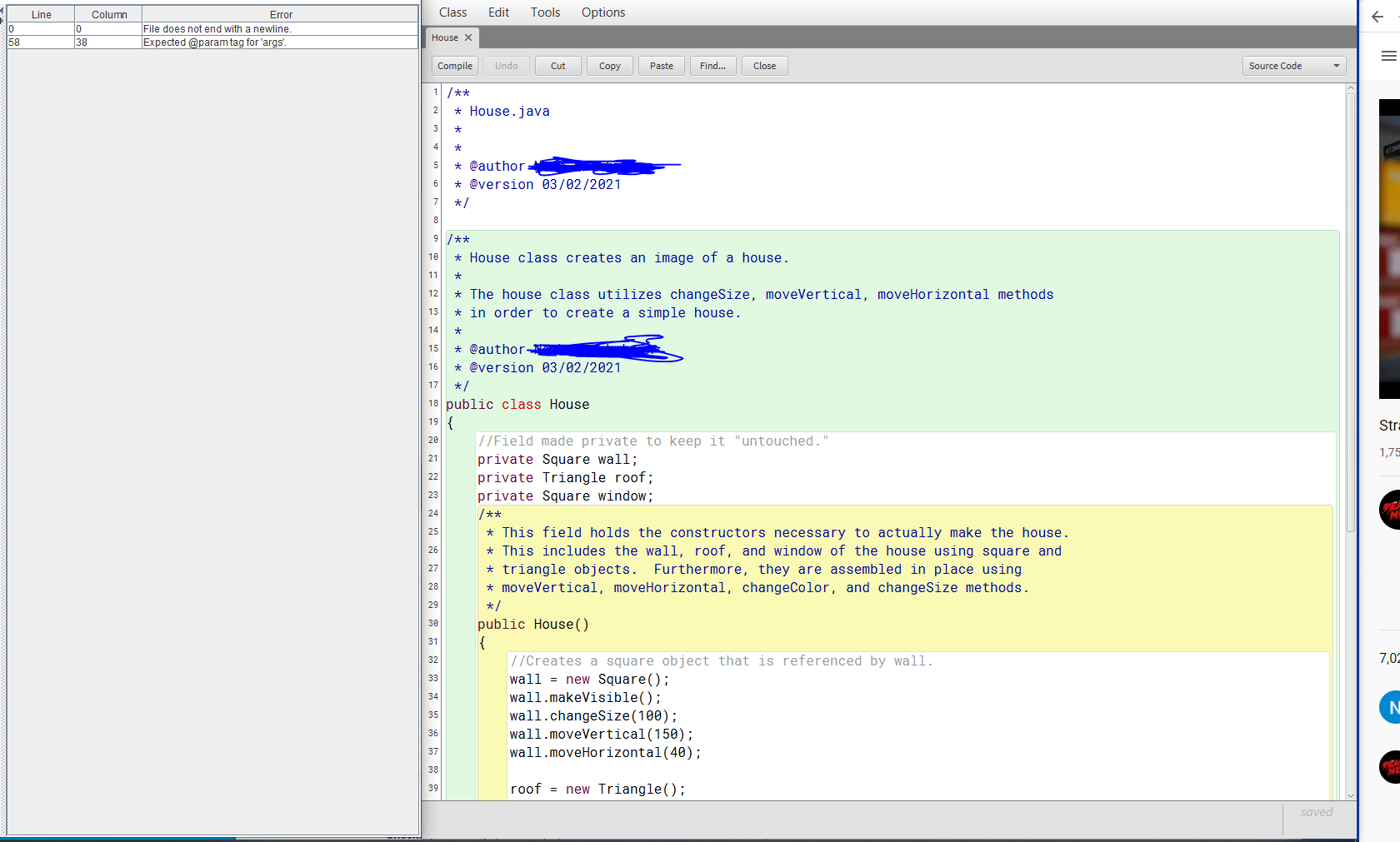1400x842 pixels.
Task: Close the House tab via its X icon
Action: pos(467,37)
